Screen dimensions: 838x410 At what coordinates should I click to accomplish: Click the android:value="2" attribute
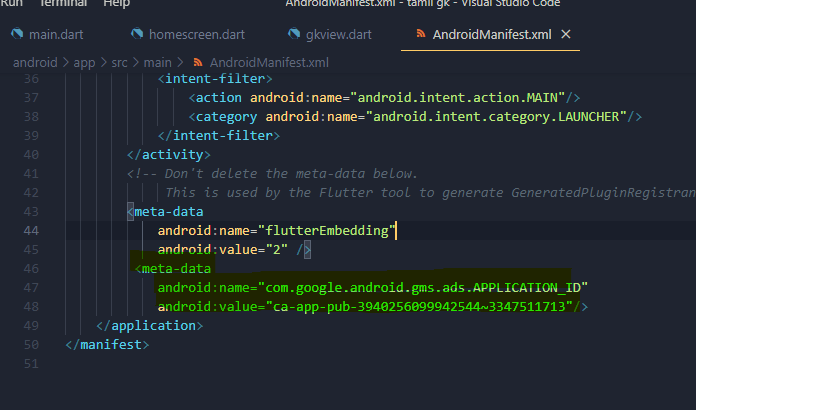click(223, 250)
